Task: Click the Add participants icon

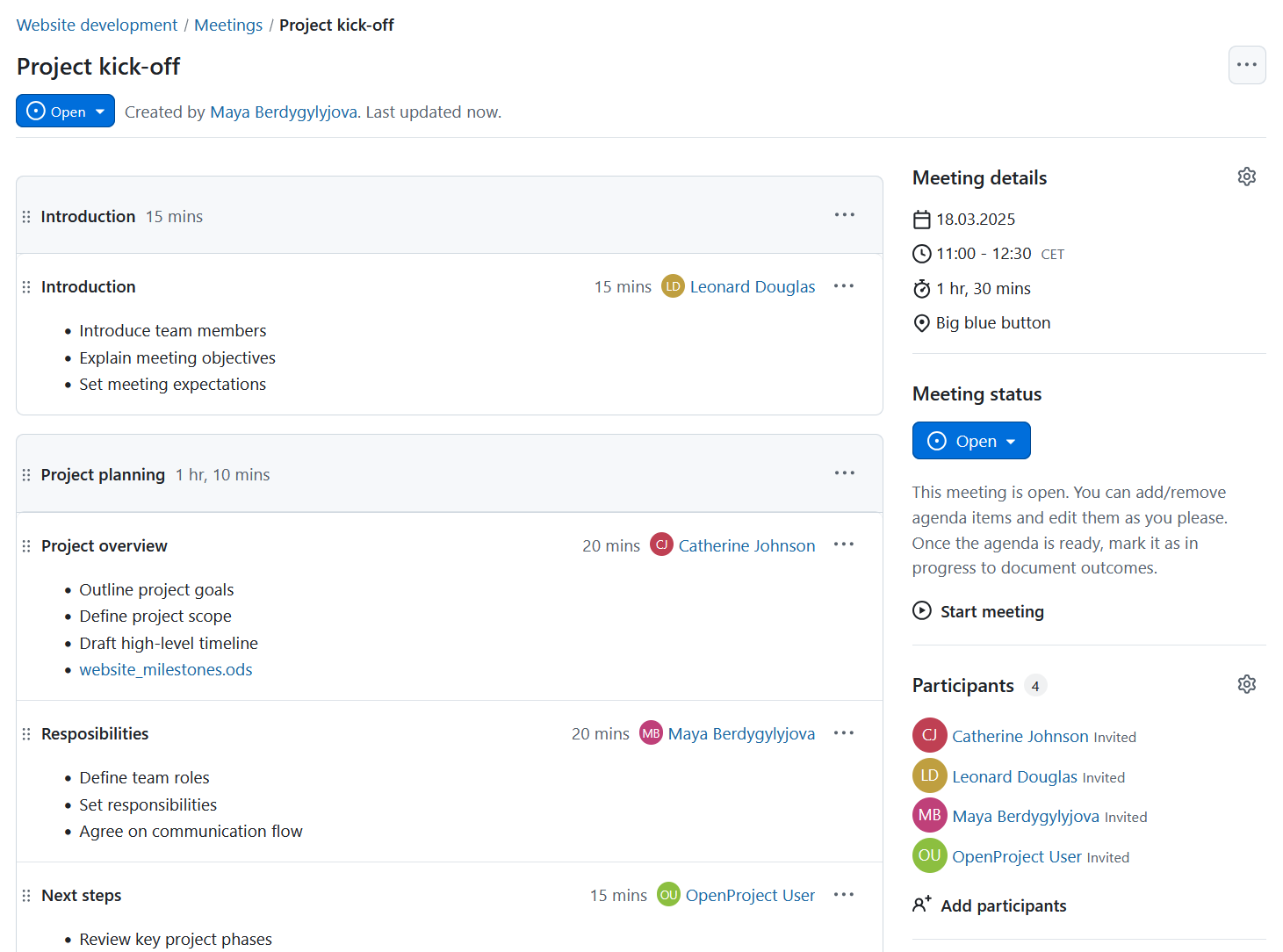Action: [922, 904]
